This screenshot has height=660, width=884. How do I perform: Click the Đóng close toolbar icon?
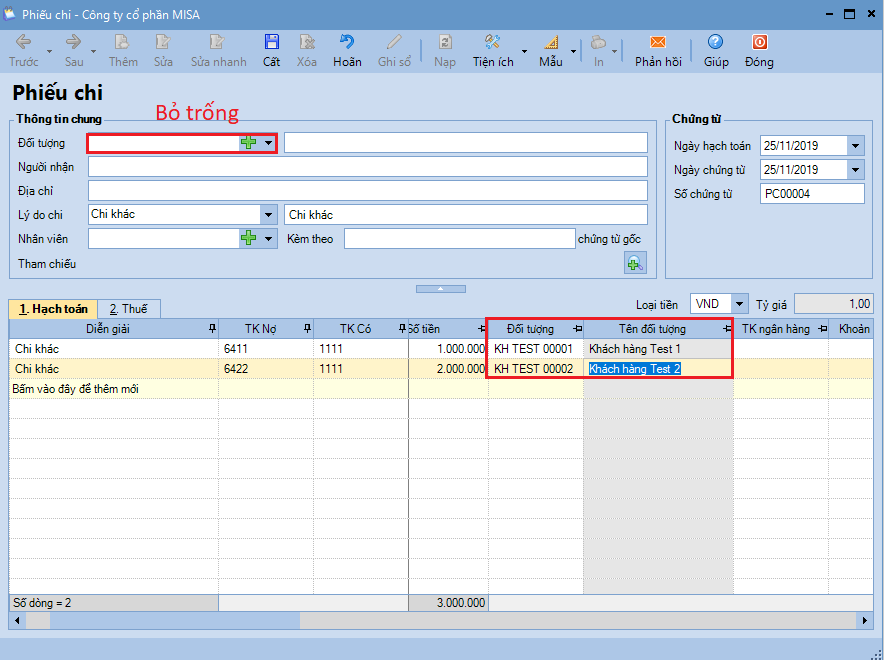[x=759, y=42]
